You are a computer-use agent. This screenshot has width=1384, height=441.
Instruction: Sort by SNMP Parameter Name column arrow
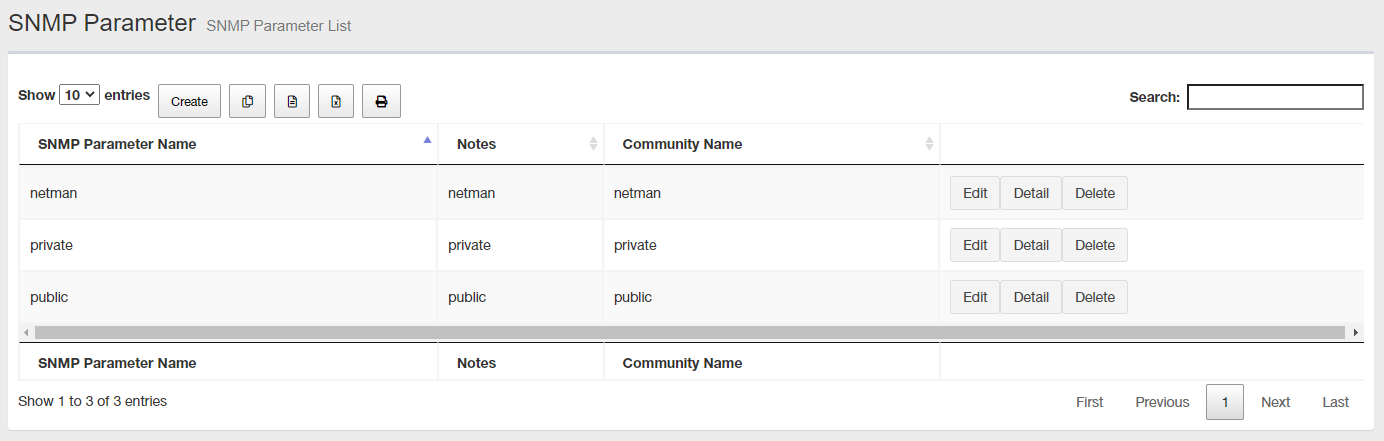(428, 141)
